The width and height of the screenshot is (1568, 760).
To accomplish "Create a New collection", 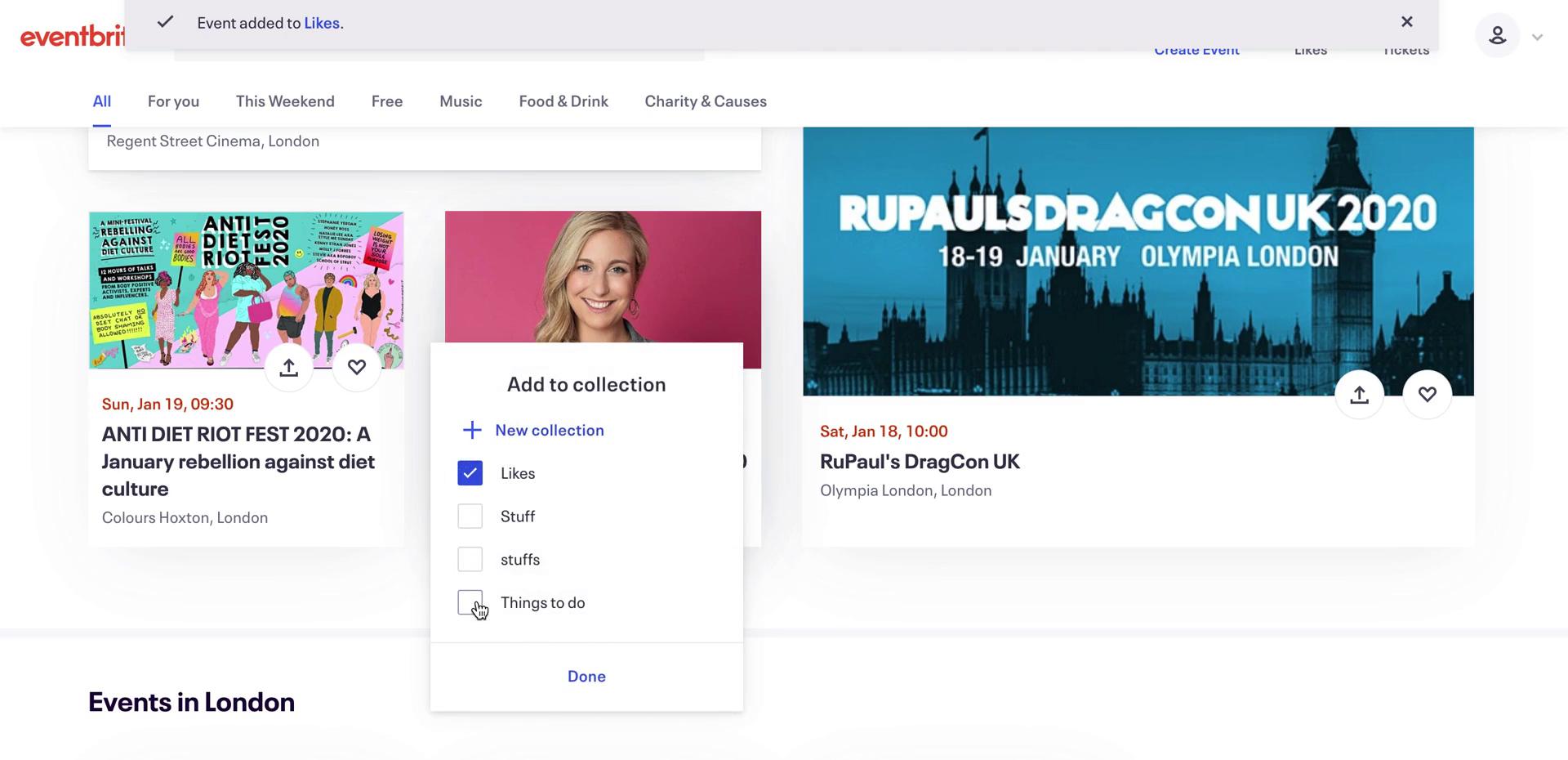I will point(550,430).
